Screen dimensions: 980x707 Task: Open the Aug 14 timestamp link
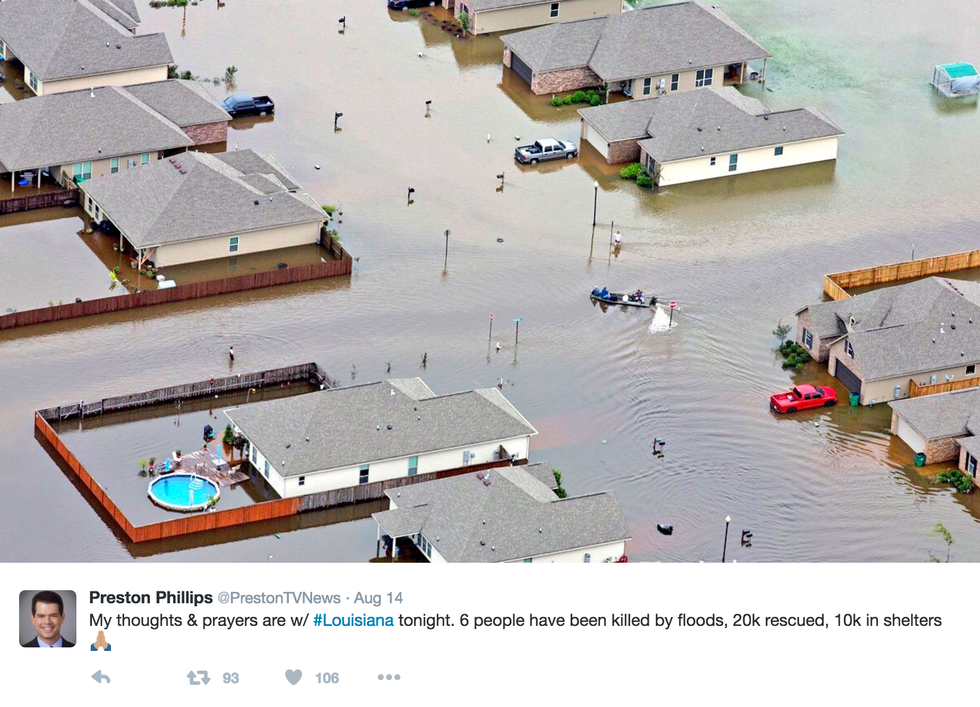pyautogui.click(x=378, y=598)
